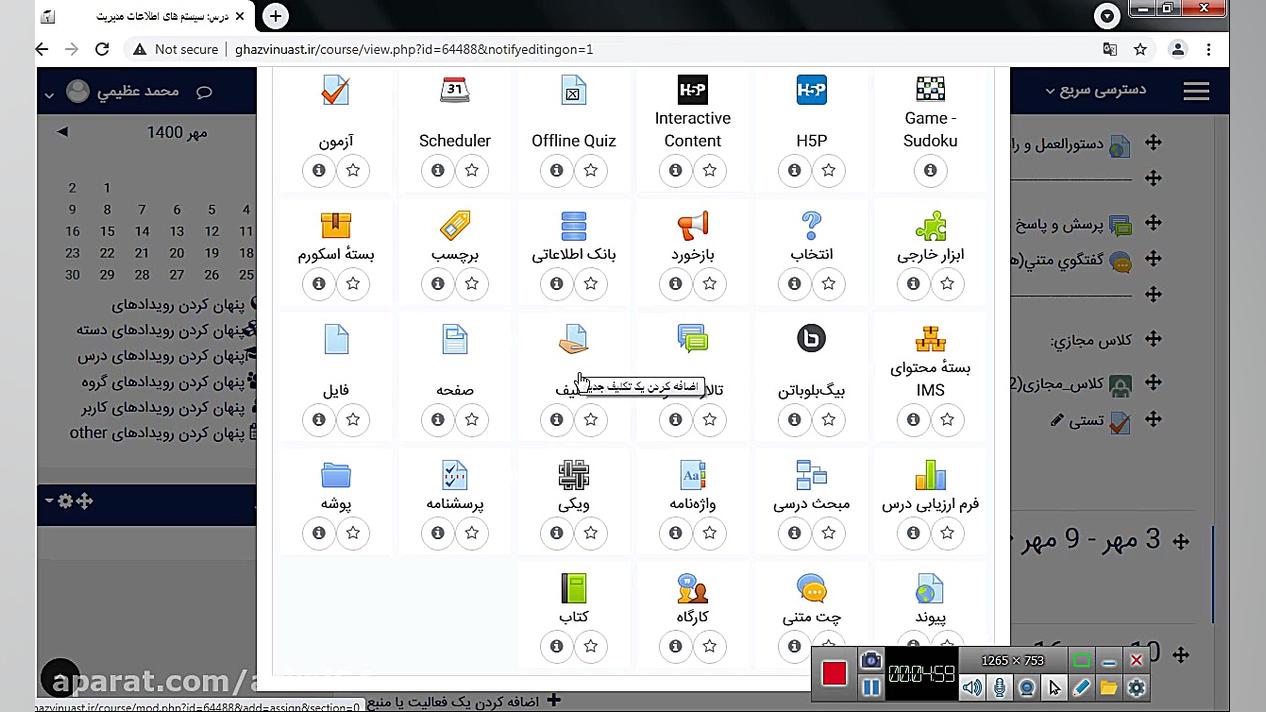Select the Game - Sudoku activity icon
1266x712 pixels.
click(930, 89)
